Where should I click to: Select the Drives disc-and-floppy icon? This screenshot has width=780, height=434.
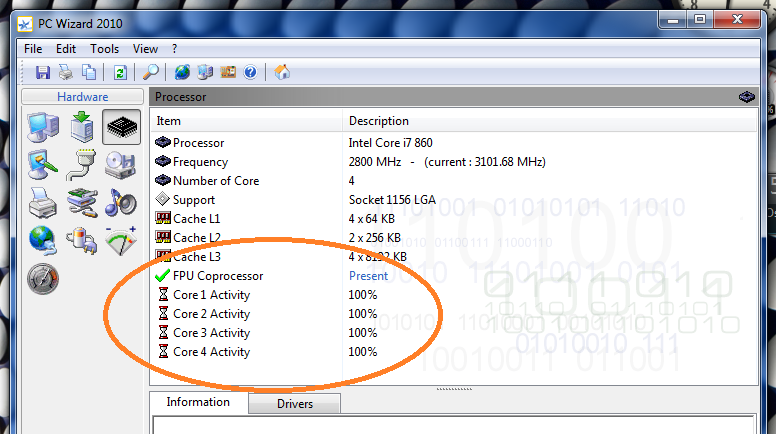pos(120,165)
